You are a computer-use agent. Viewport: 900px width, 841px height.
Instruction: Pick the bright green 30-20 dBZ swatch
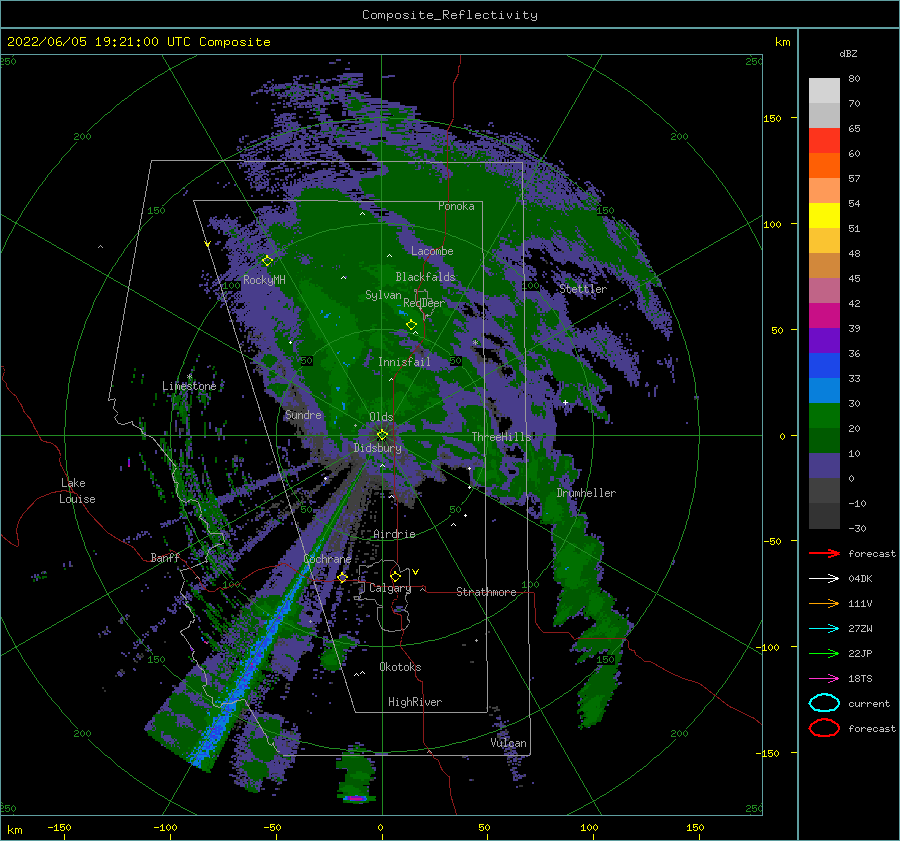coord(824,416)
